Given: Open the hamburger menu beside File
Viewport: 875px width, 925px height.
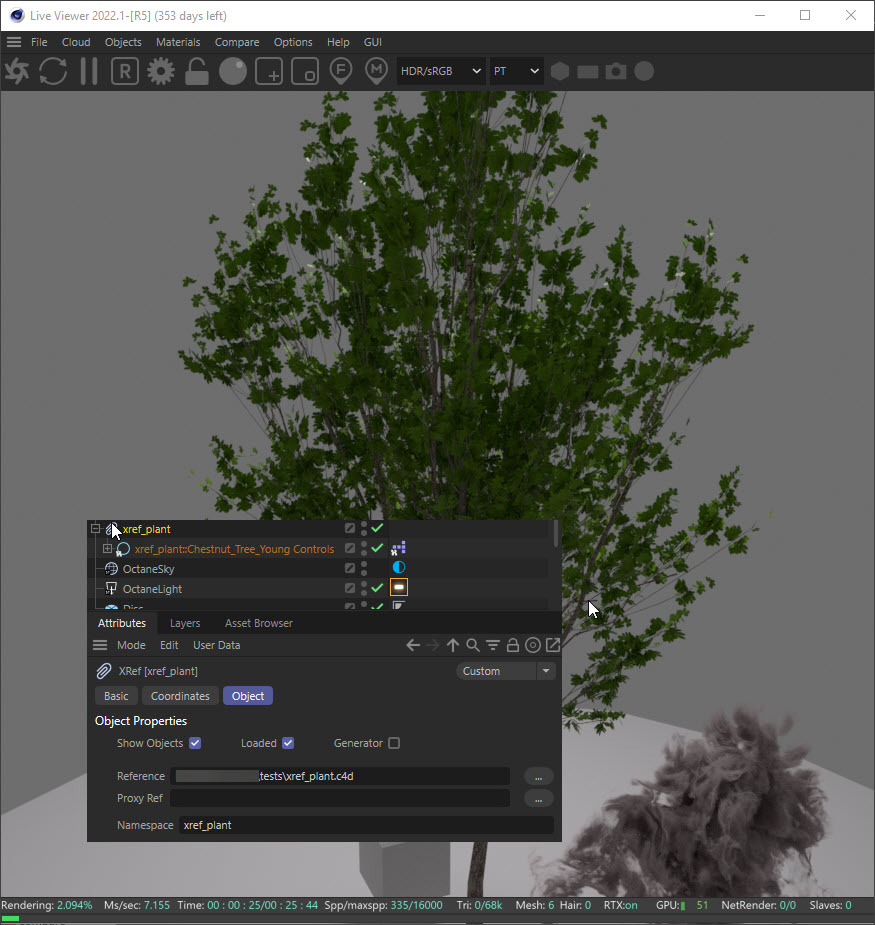Looking at the screenshot, I should pos(14,42).
